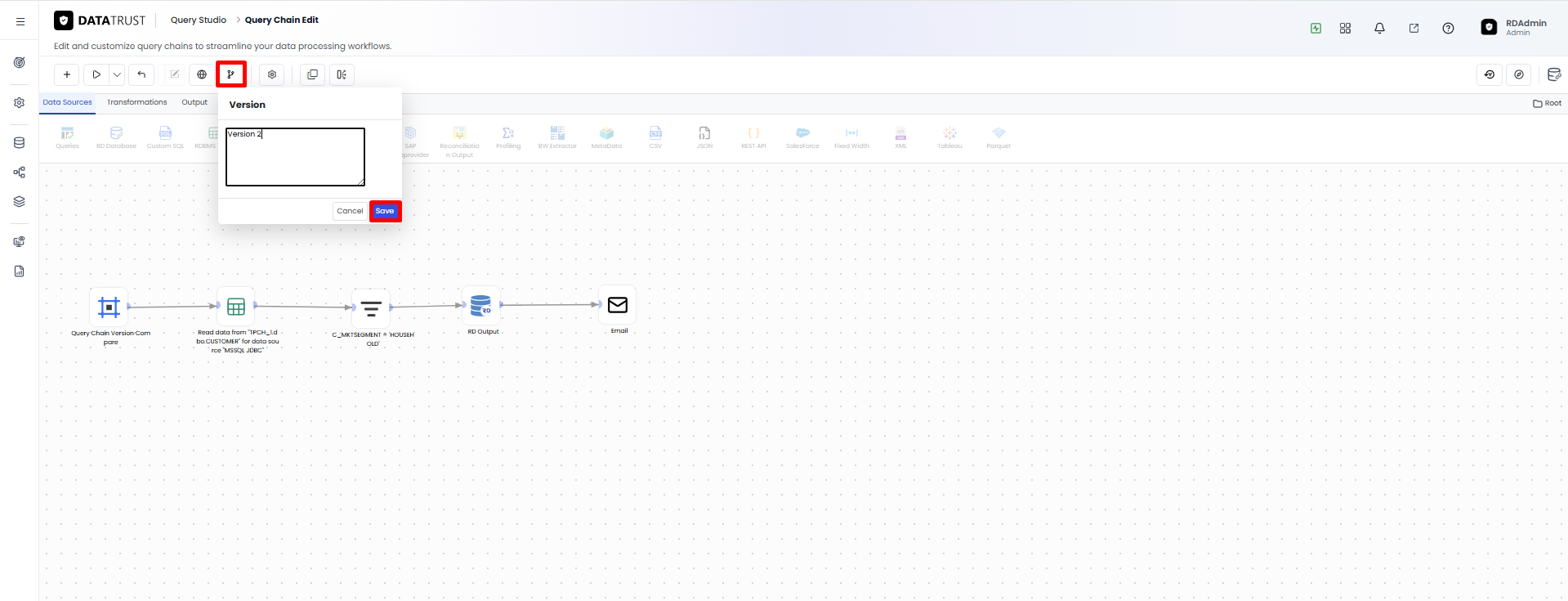Pick the CSV data source
The image size is (1568, 601).
(655, 137)
